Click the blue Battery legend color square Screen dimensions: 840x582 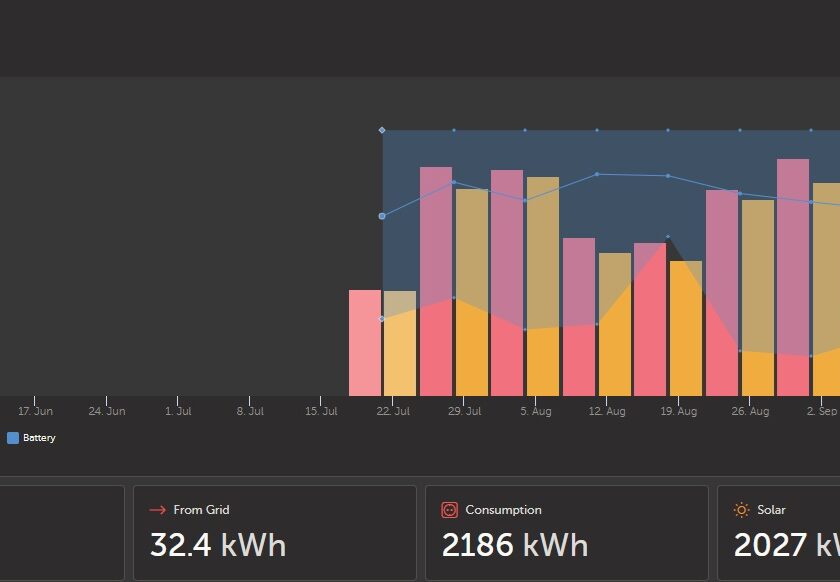(13, 438)
